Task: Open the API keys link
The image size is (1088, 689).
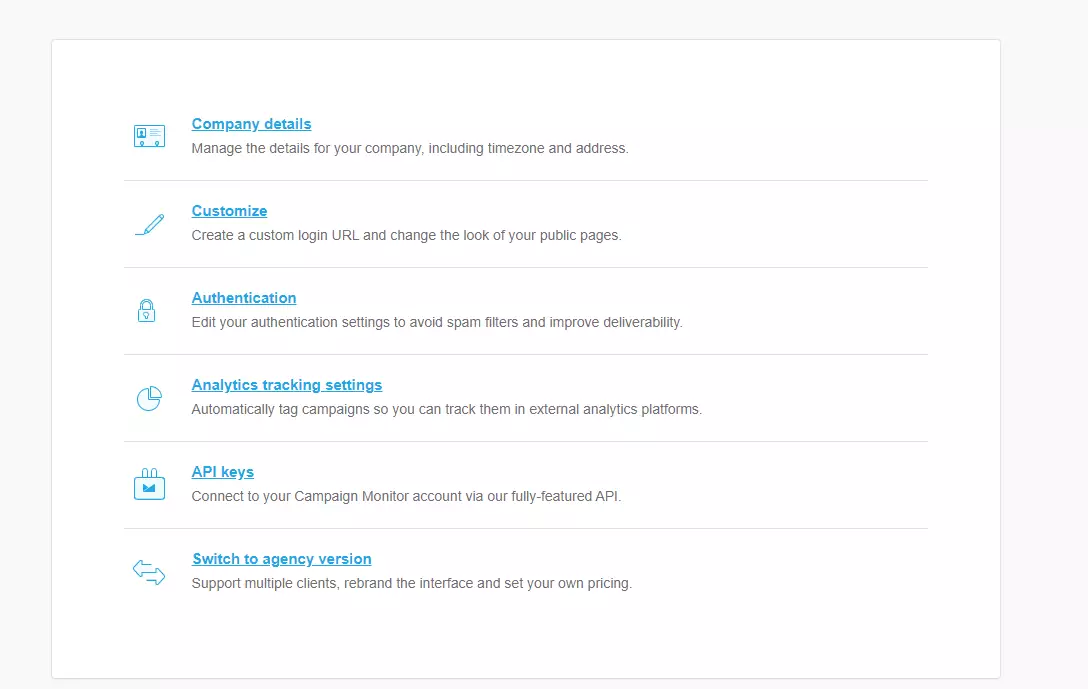Action: (223, 472)
